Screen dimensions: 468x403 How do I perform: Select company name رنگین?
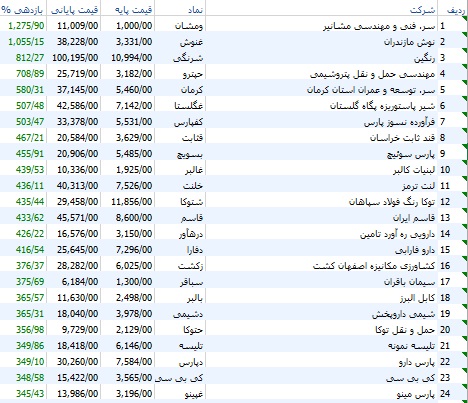425,58
